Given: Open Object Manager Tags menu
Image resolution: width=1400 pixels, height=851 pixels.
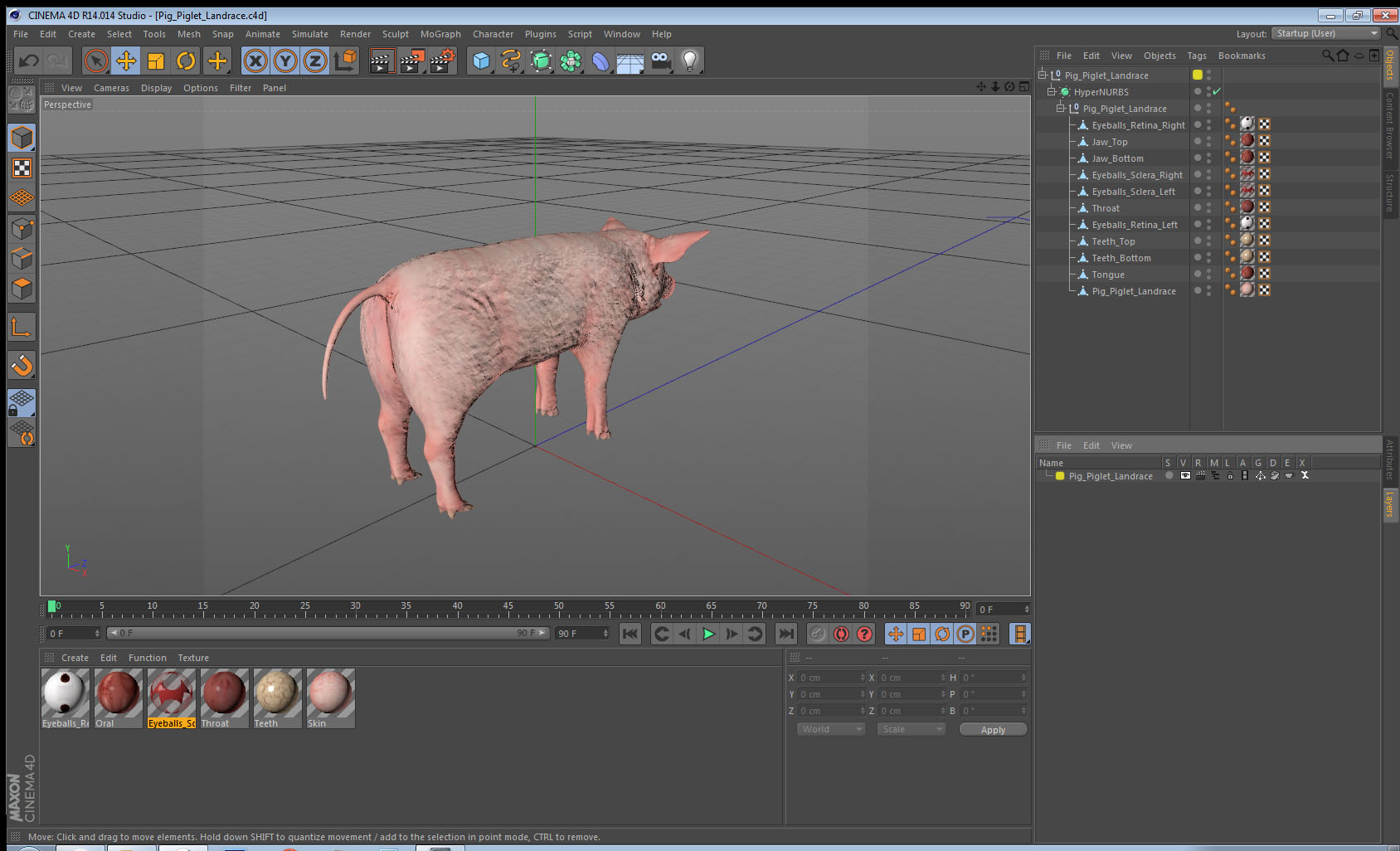Looking at the screenshot, I should click(1197, 56).
